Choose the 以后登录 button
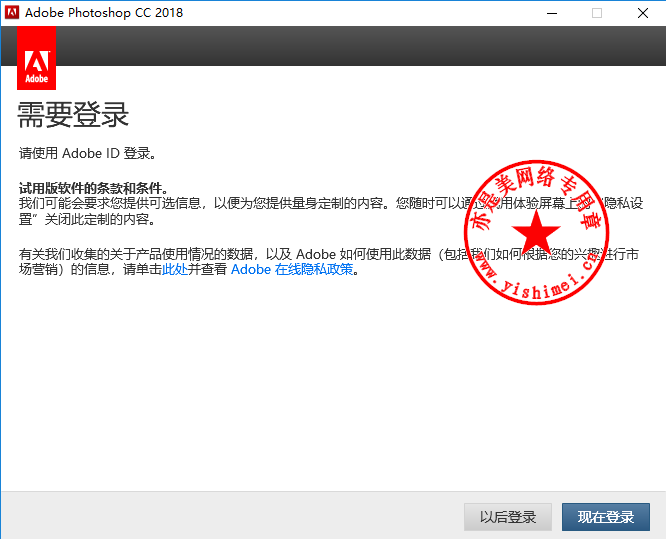666x539 pixels. pos(508,517)
